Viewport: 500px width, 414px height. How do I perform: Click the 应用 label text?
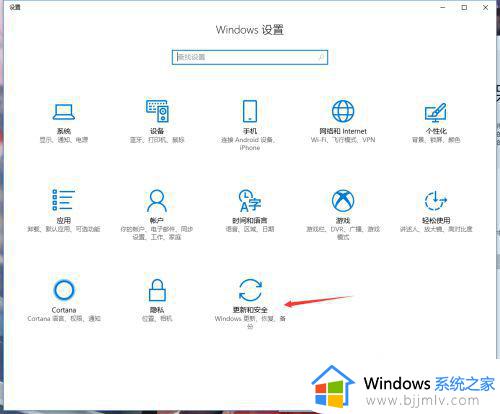64,220
